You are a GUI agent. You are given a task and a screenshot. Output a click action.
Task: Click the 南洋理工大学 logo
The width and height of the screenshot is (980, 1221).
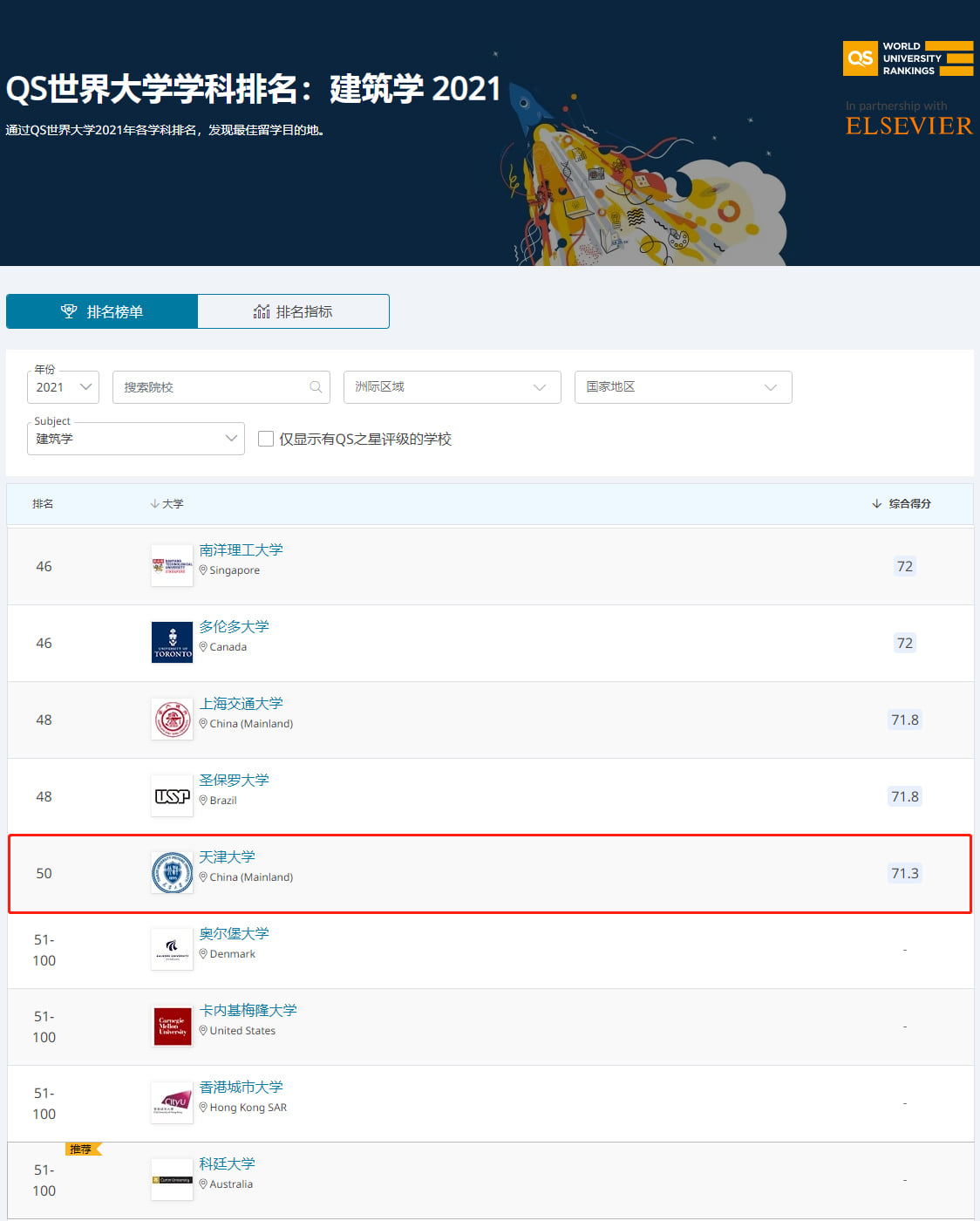click(172, 566)
